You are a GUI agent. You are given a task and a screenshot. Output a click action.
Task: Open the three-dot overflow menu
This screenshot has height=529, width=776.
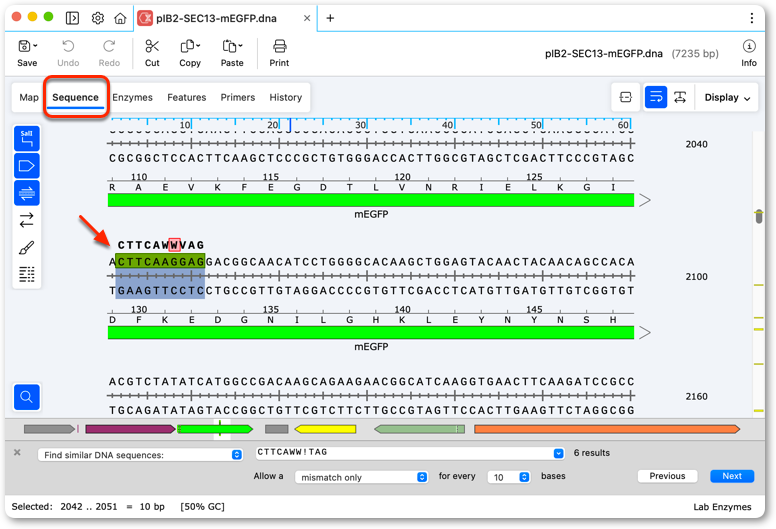click(x=751, y=18)
